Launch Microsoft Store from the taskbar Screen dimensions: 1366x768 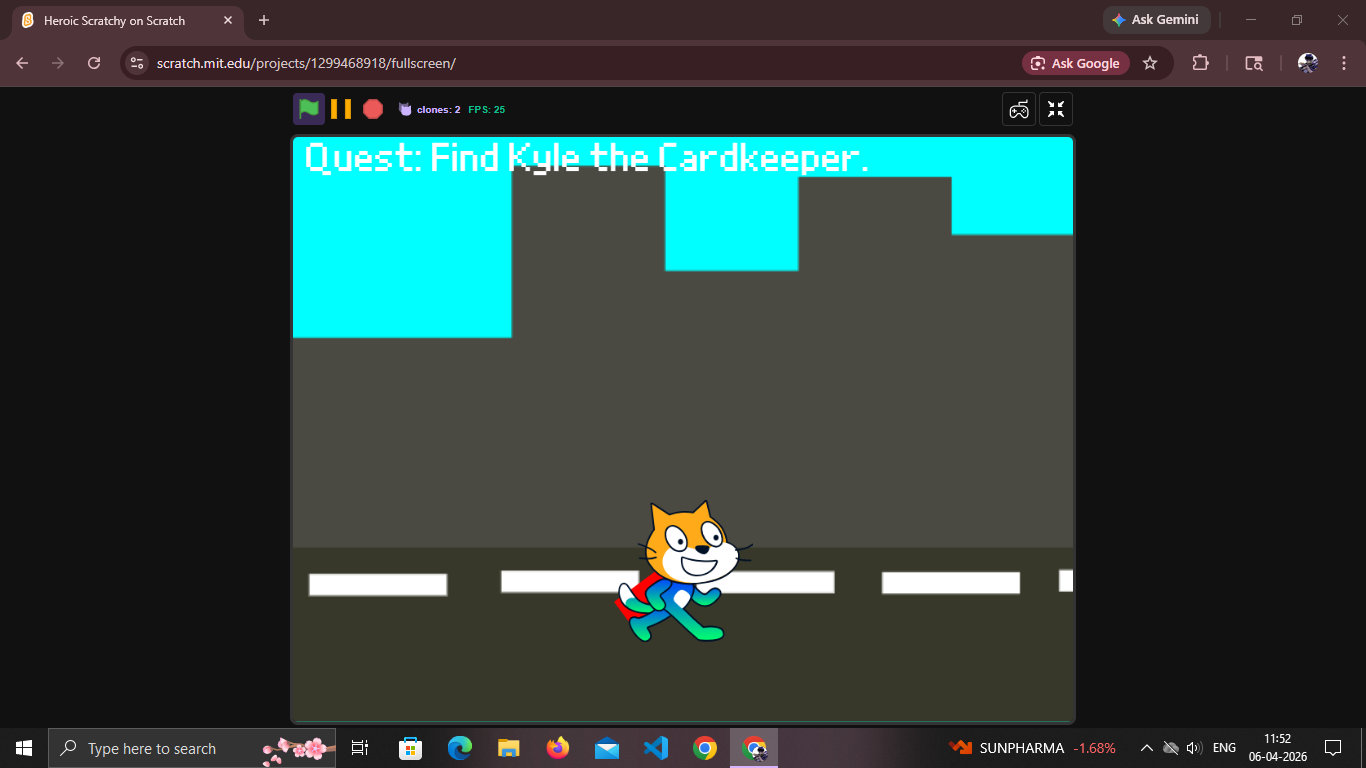tap(410, 748)
